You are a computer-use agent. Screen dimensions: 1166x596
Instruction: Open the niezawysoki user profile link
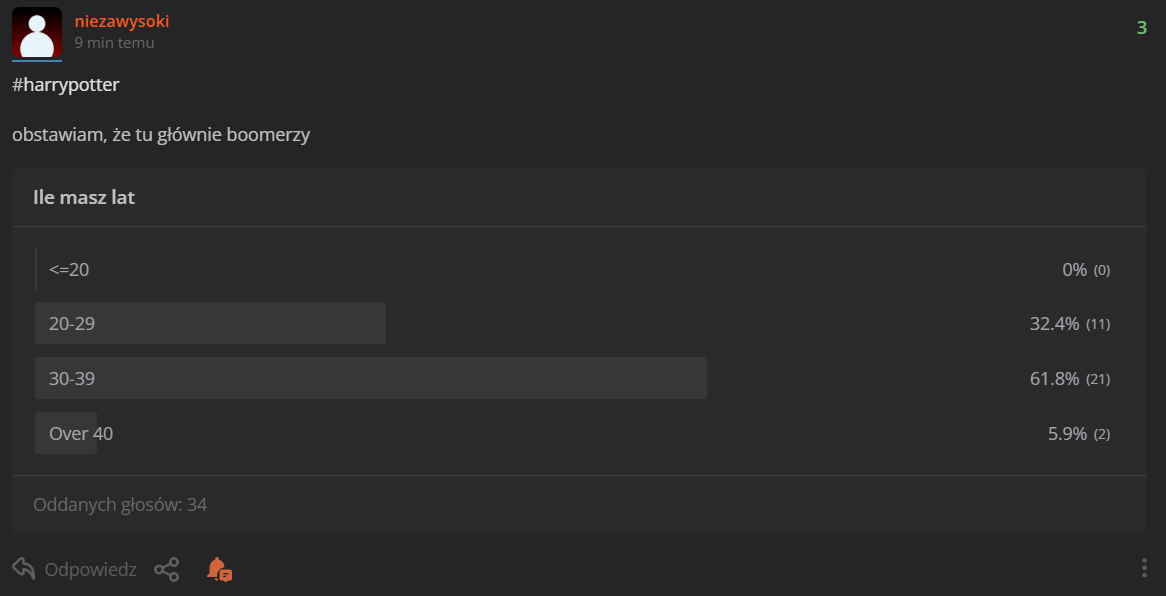tap(122, 21)
